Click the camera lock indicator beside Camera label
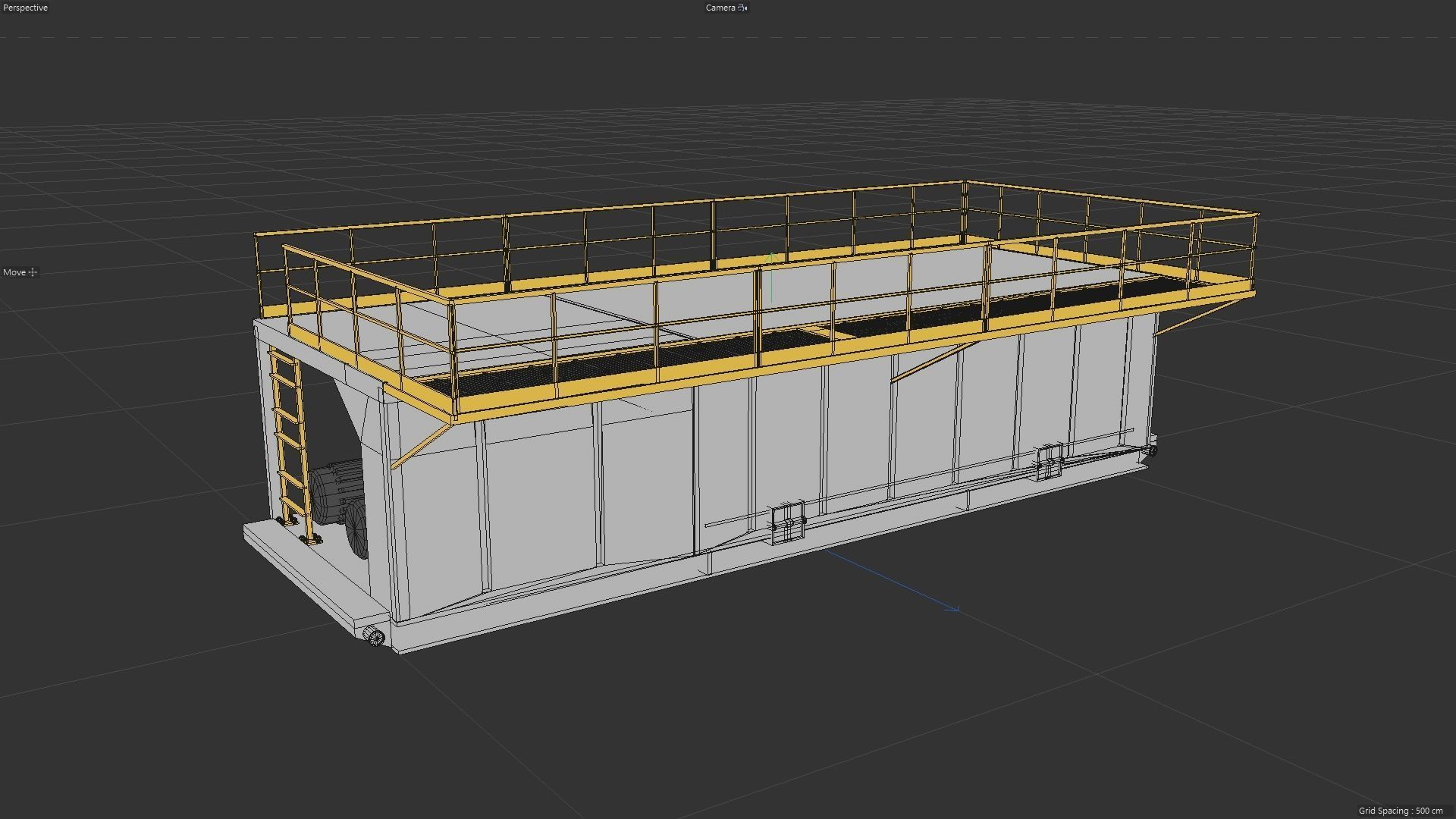The width and height of the screenshot is (1456, 819). (742, 8)
